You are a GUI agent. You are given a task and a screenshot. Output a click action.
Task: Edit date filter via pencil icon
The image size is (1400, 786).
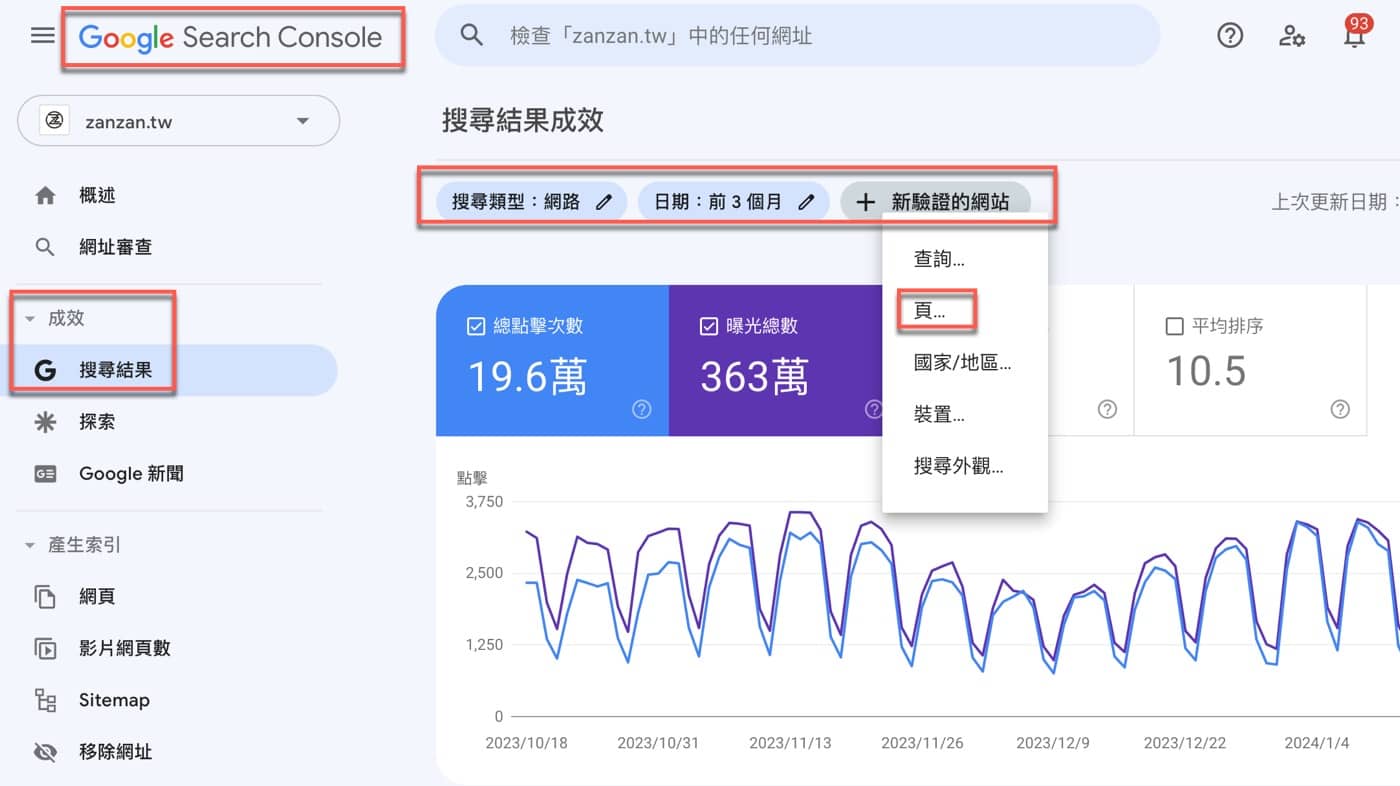(806, 202)
